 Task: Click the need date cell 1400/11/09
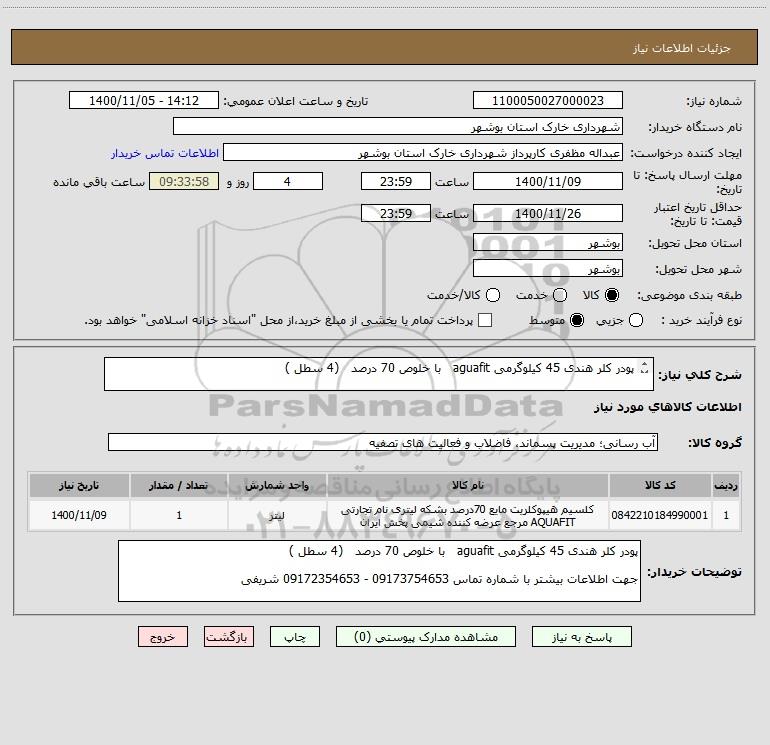coord(79,515)
